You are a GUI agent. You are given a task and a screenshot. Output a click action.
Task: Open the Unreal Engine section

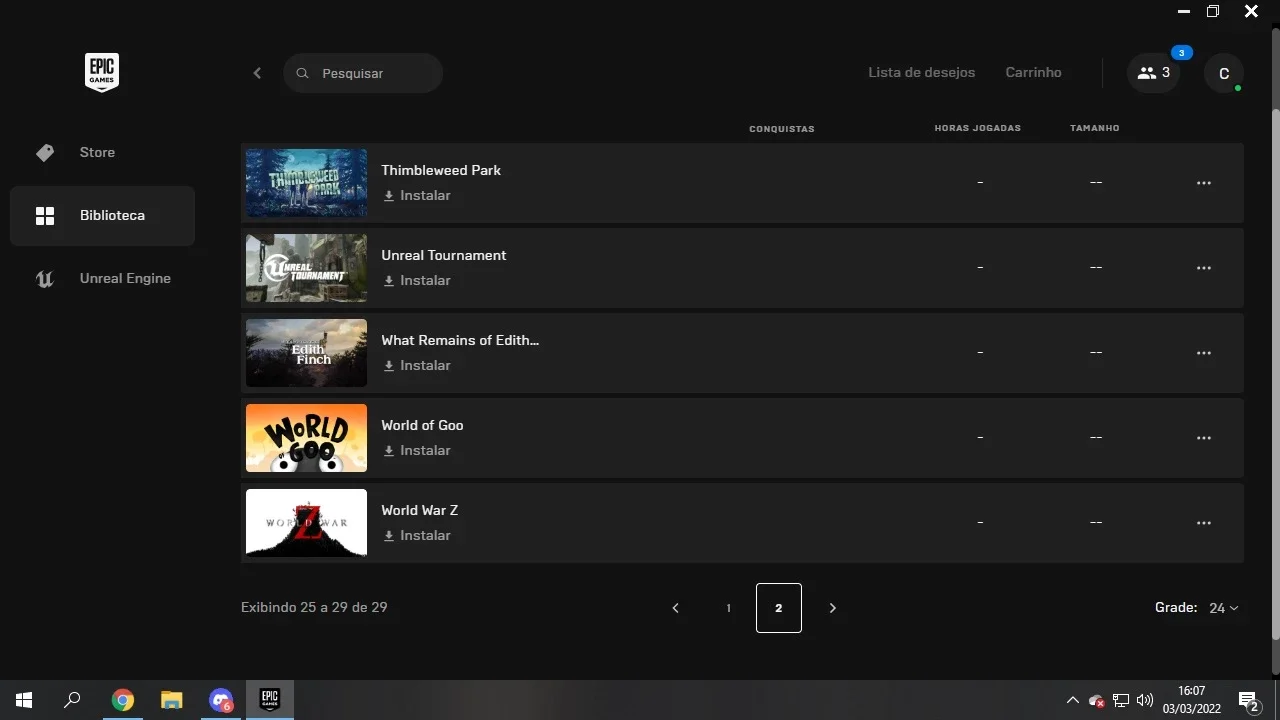102,279
